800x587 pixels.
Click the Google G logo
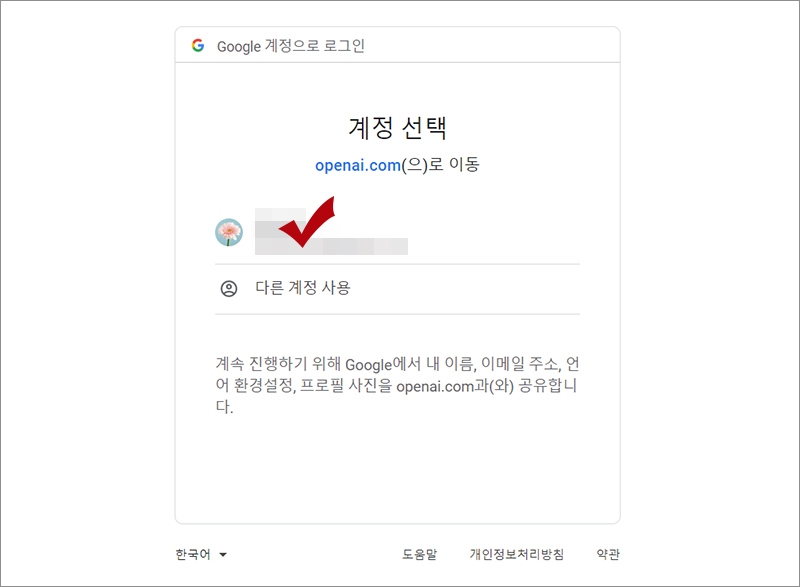[198, 45]
